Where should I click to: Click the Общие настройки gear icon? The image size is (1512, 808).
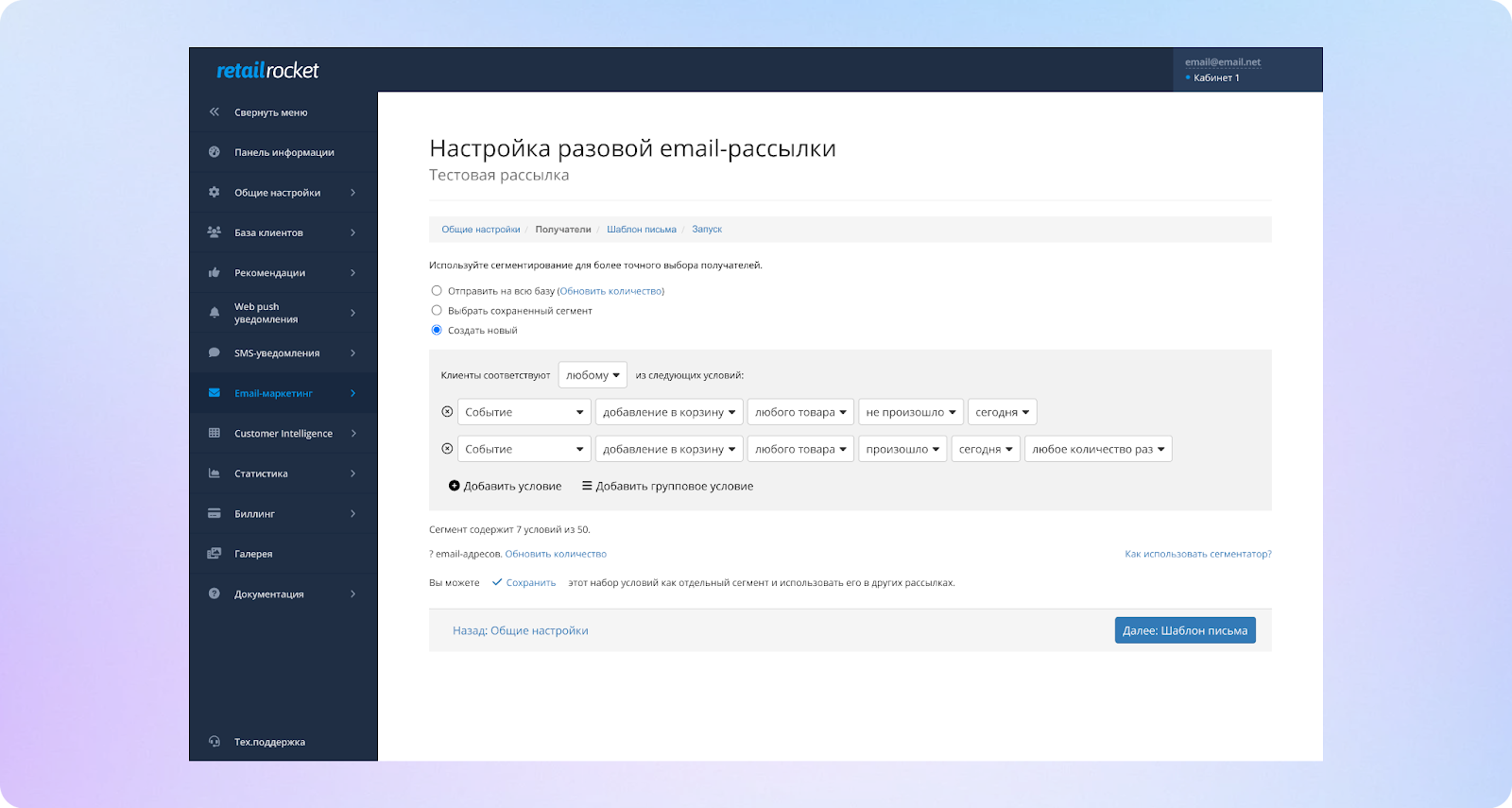click(x=215, y=192)
